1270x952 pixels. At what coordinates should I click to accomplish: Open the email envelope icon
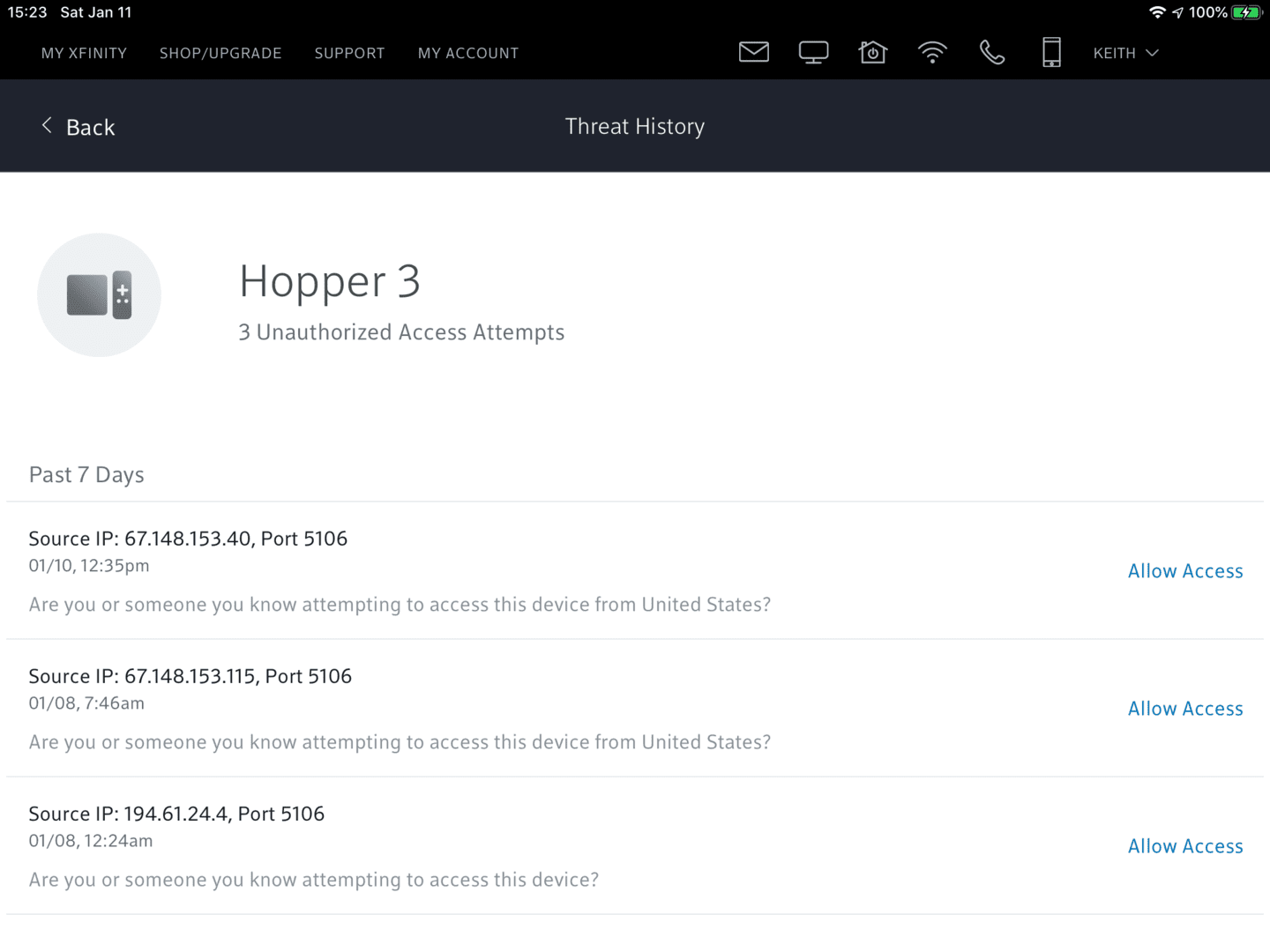tap(753, 52)
